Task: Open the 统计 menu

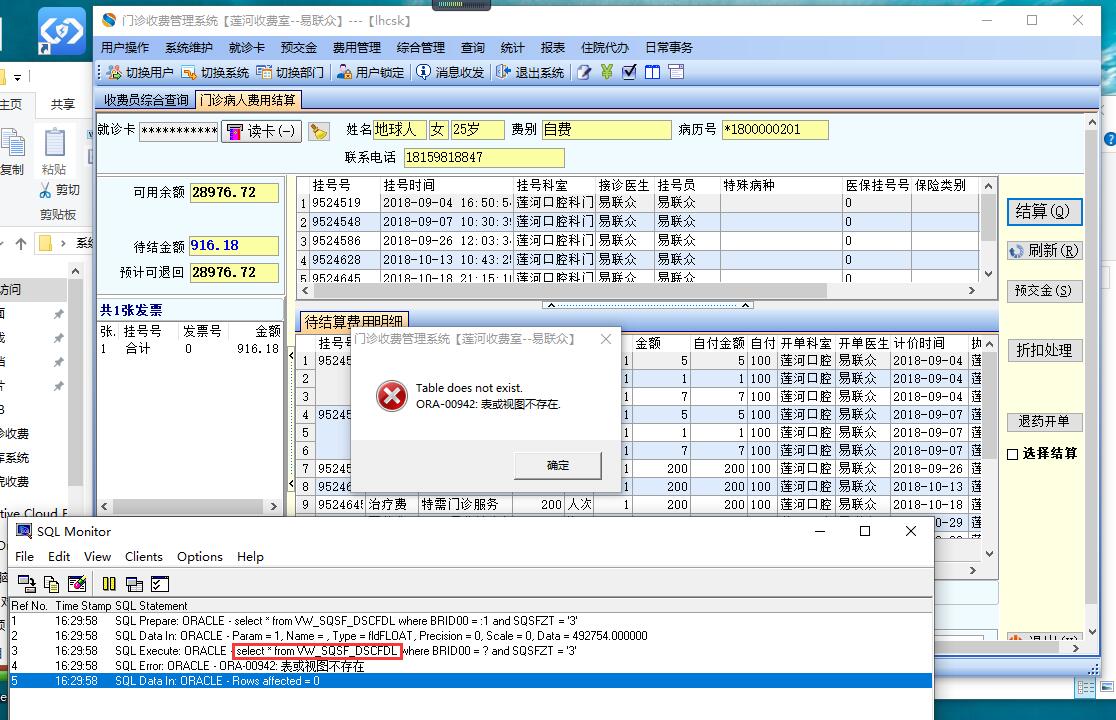Action: (512, 48)
